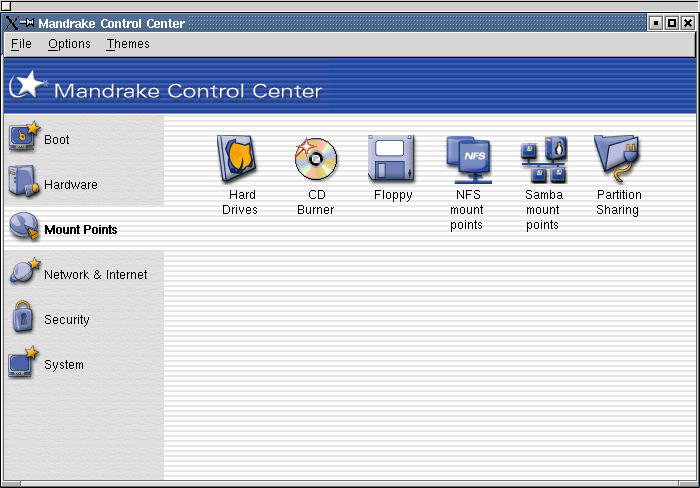Click the Network & Internet label
The width and height of the screenshot is (700, 488).
[96, 275]
